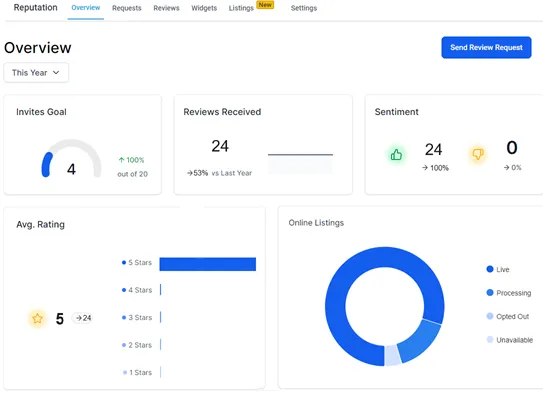Go to the Widgets tab
Screen dimensions: 543x394
point(204,8)
